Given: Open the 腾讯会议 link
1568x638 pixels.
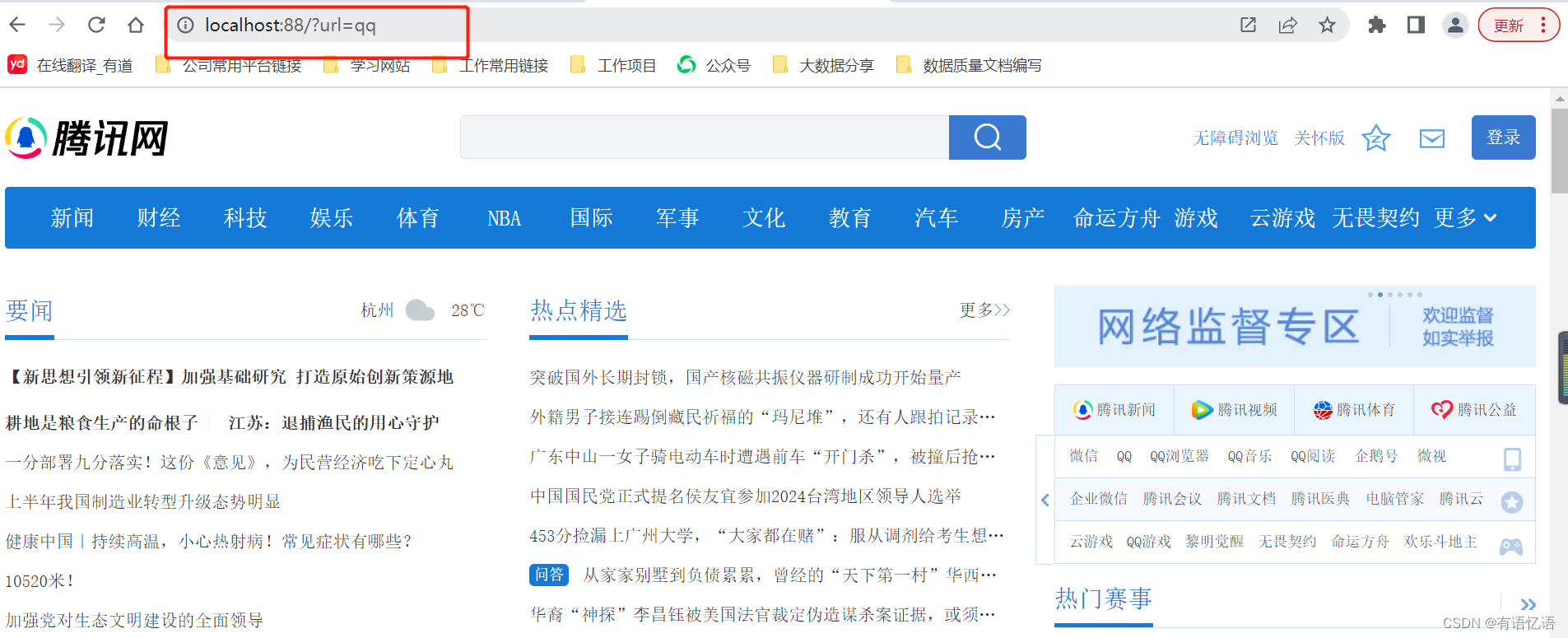Looking at the screenshot, I should coord(1172,499).
